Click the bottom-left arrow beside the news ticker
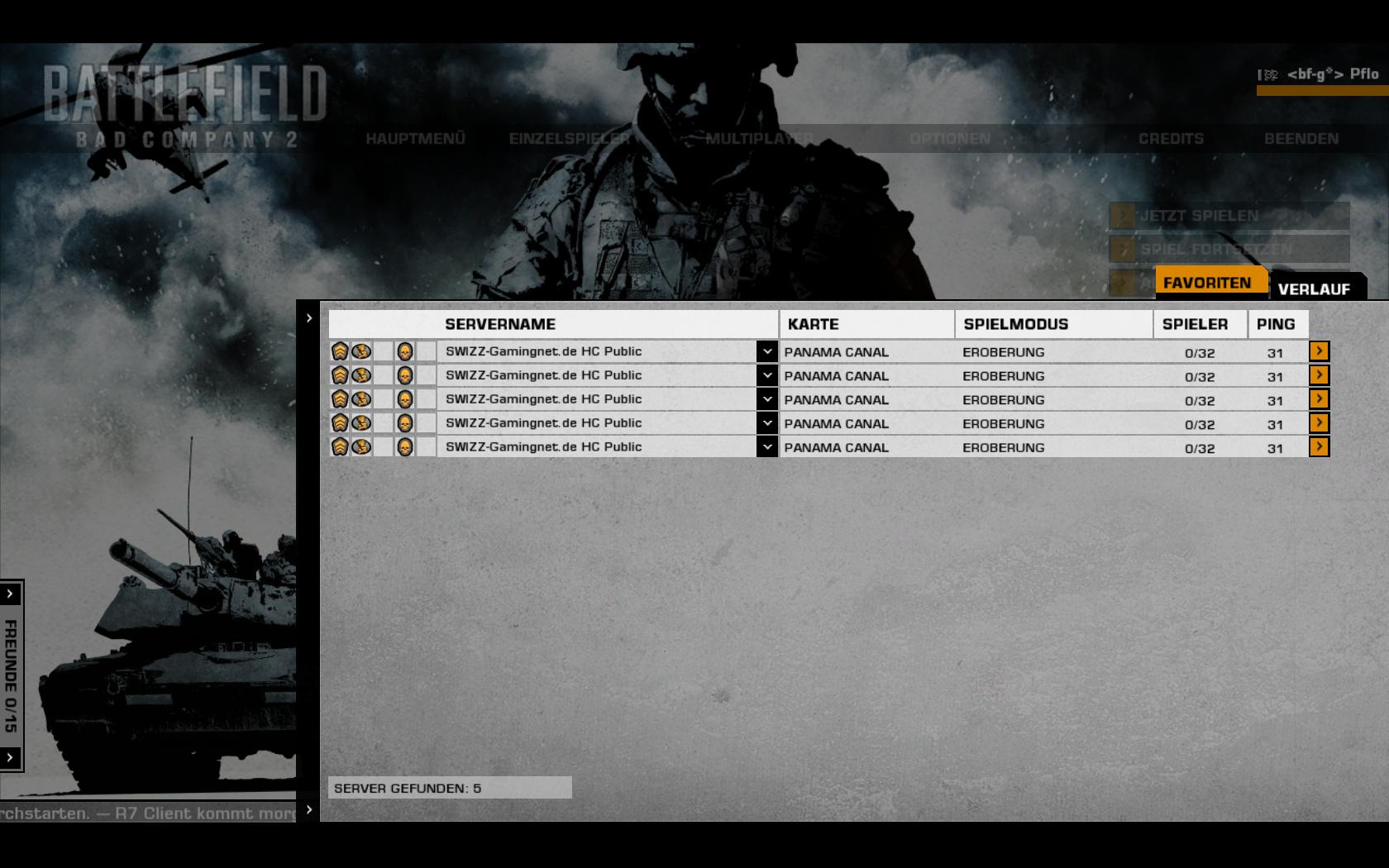1389x868 pixels. coord(309,809)
